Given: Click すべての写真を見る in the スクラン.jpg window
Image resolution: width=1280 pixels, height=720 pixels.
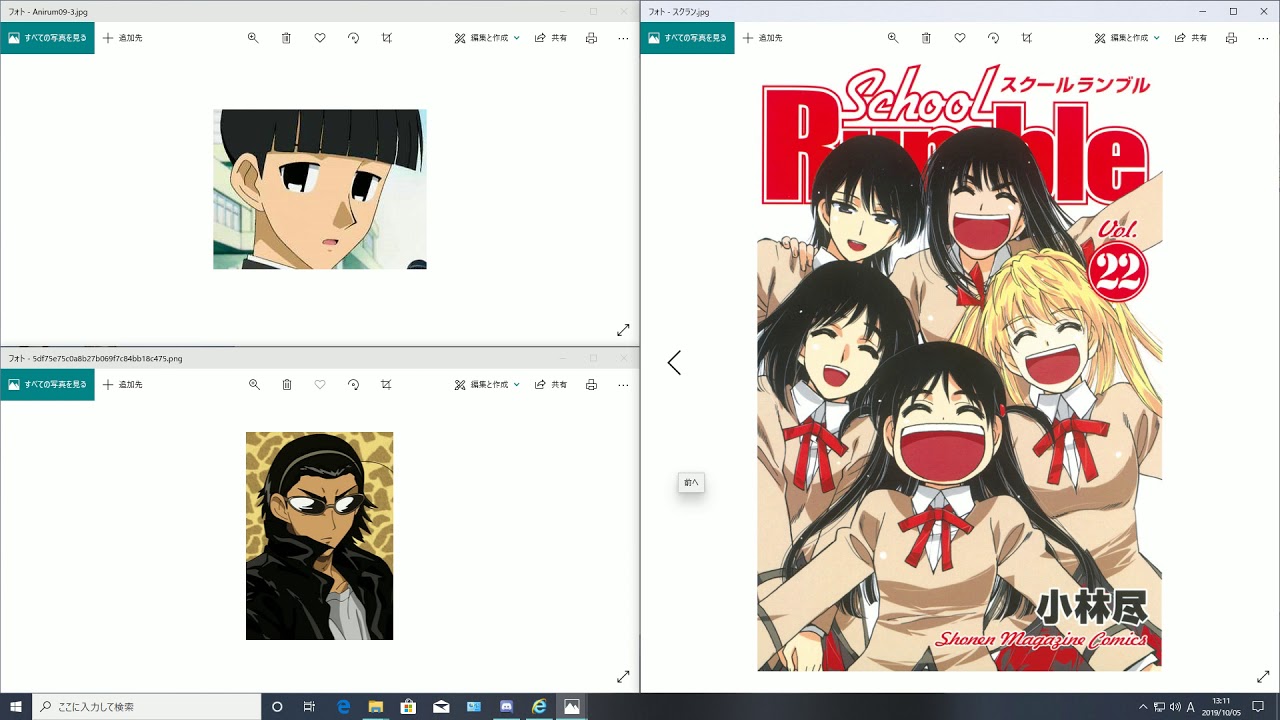Looking at the screenshot, I should click(687, 38).
